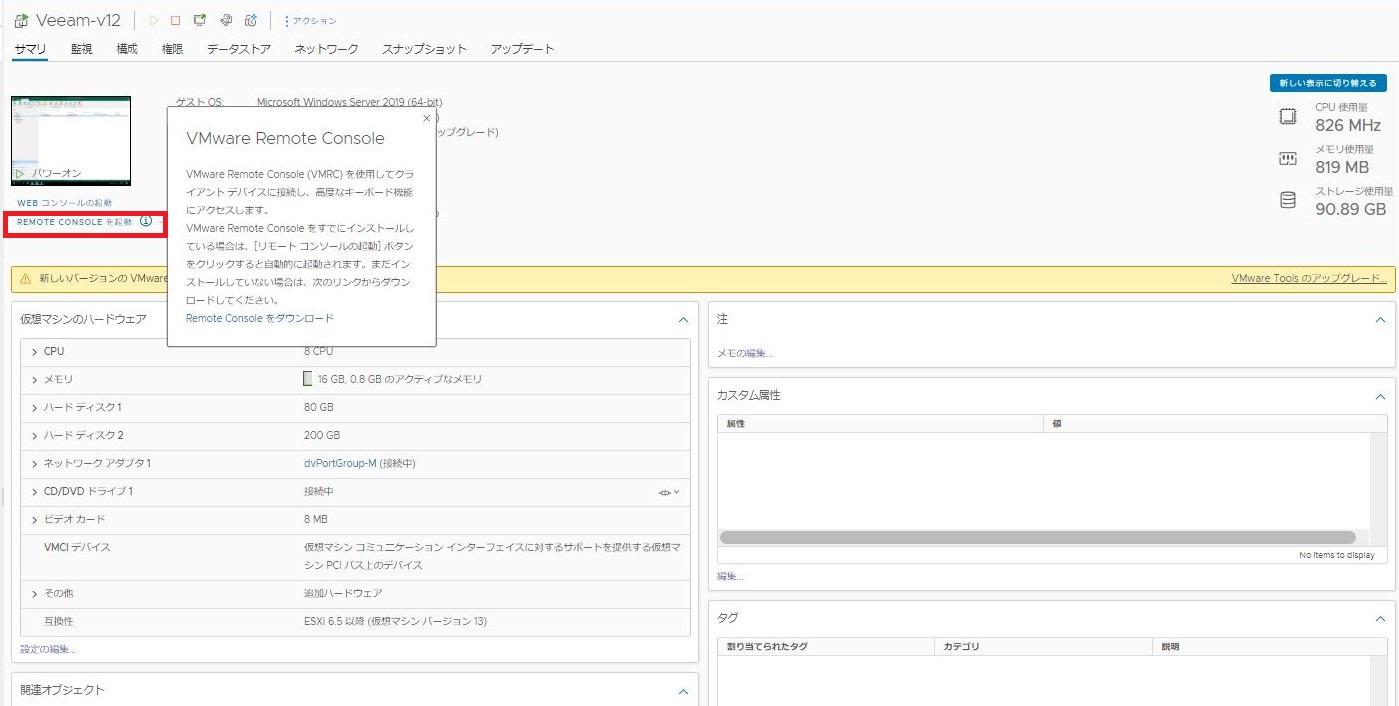Screen dimensions: 1399x706
Task: Open the データストア tab
Action: pyautogui.click(x=239, y=49)
